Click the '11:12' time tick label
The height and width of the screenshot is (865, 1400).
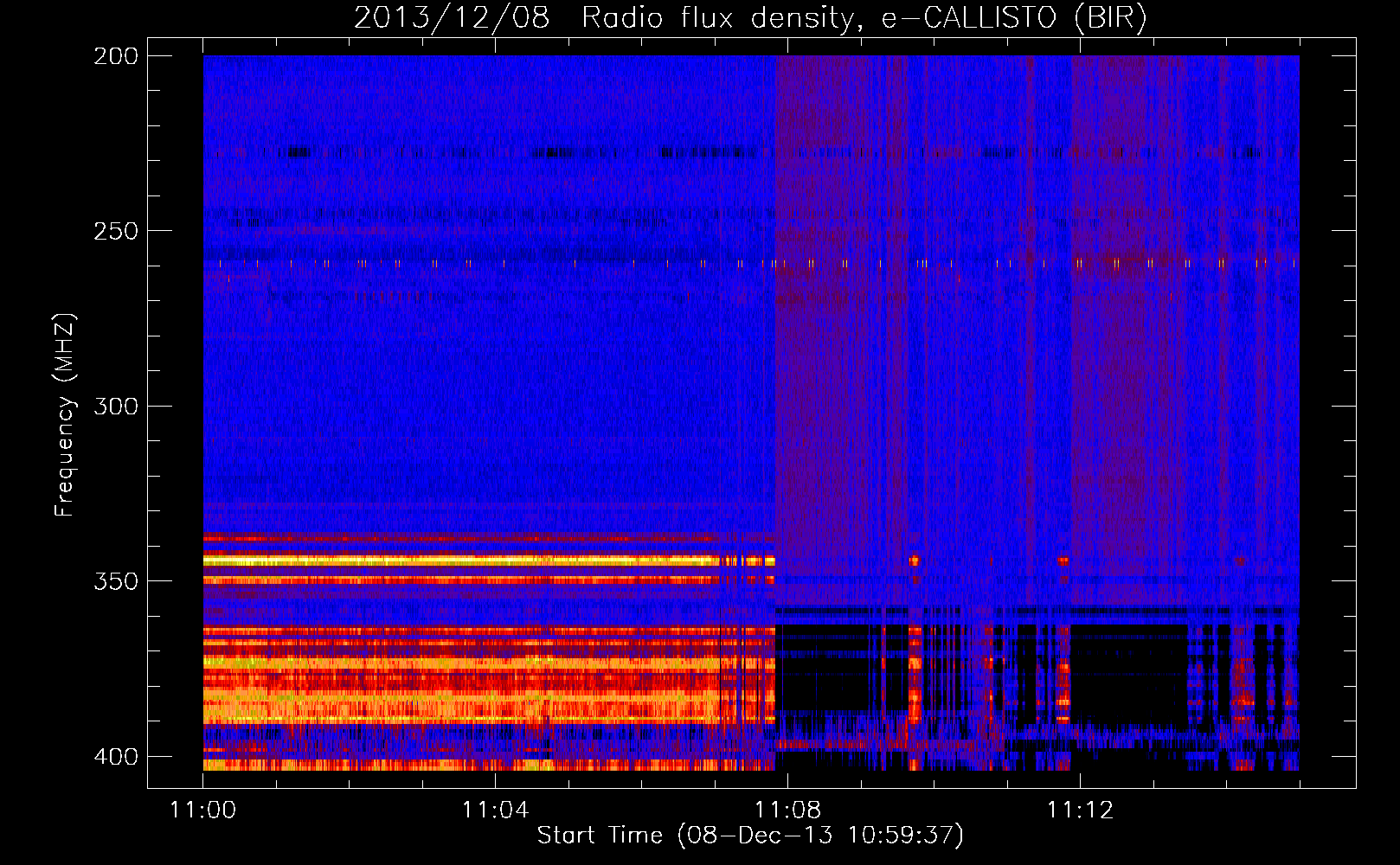pyautogui.click(x=1081, y=811)
